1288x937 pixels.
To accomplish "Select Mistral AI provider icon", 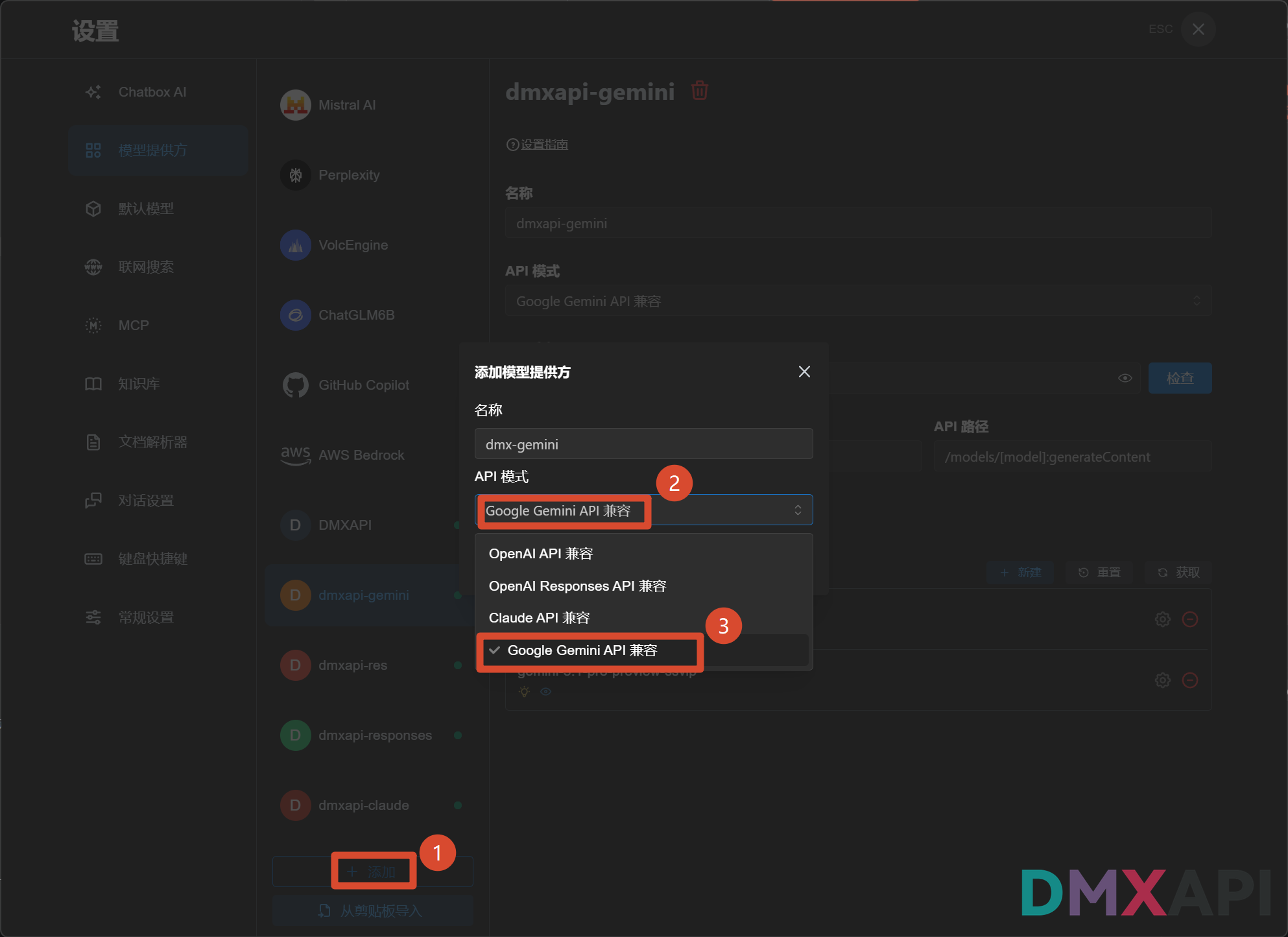I will click(x=296, y=105).
